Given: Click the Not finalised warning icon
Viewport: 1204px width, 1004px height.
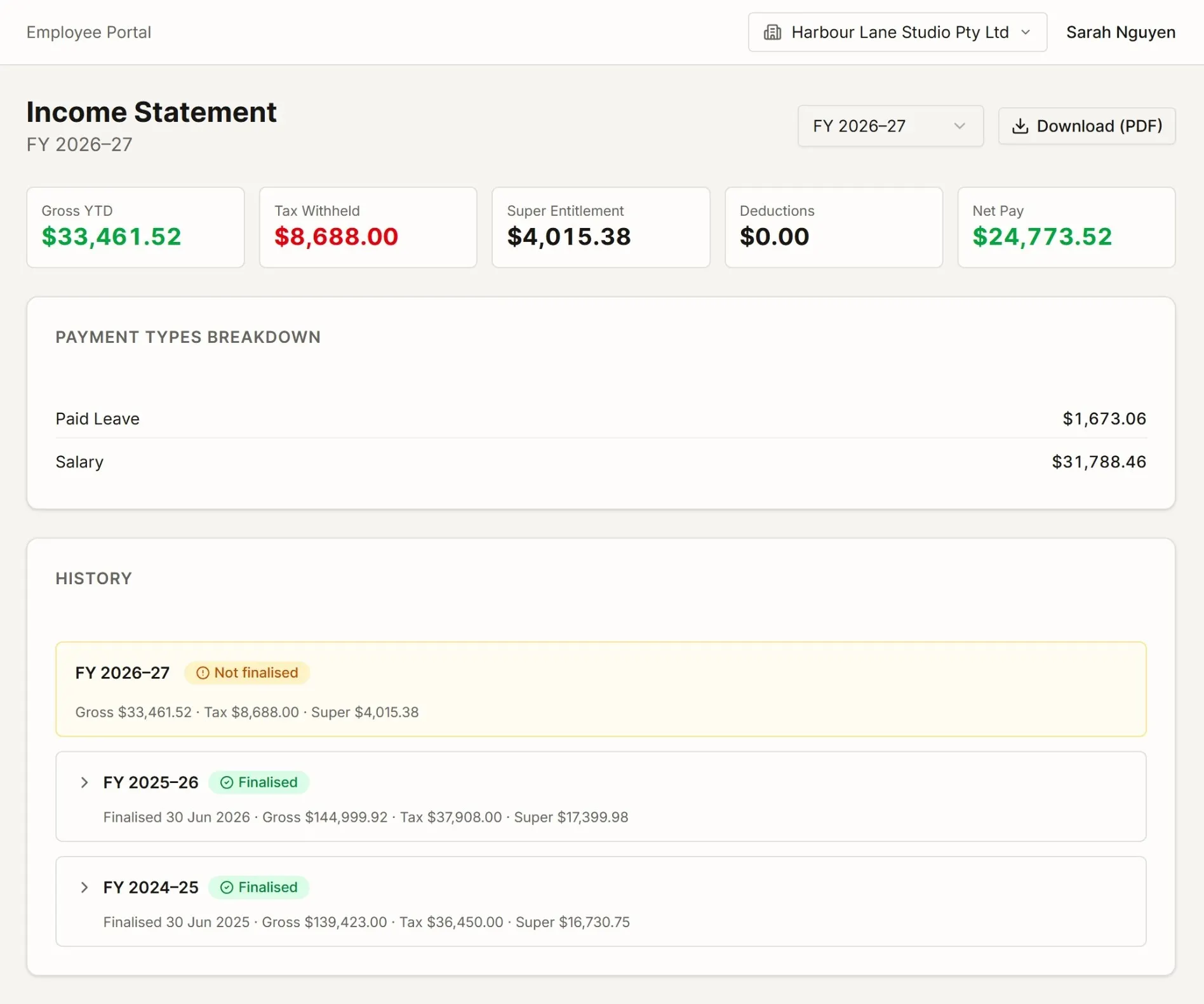Looking at the screenshot, I should click(x=203, y=673).
